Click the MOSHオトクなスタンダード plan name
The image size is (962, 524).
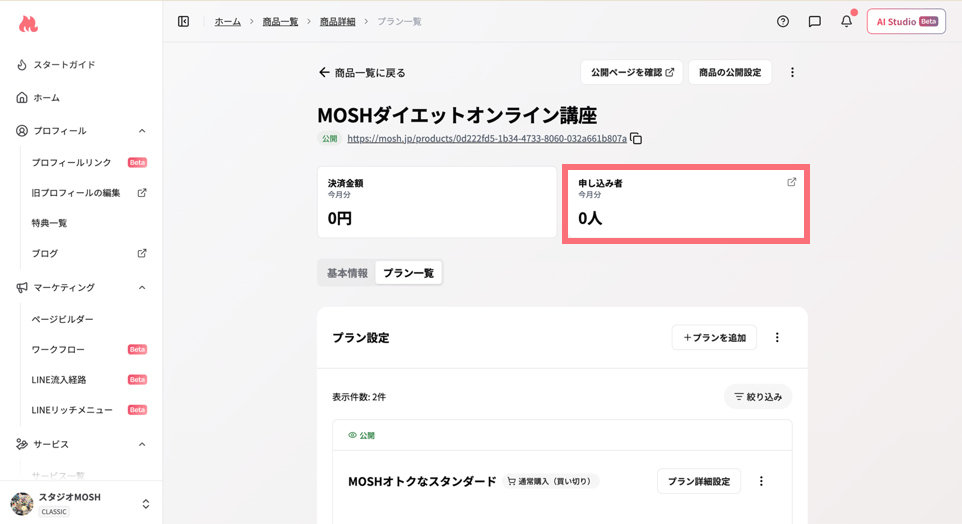click(422, 482)
